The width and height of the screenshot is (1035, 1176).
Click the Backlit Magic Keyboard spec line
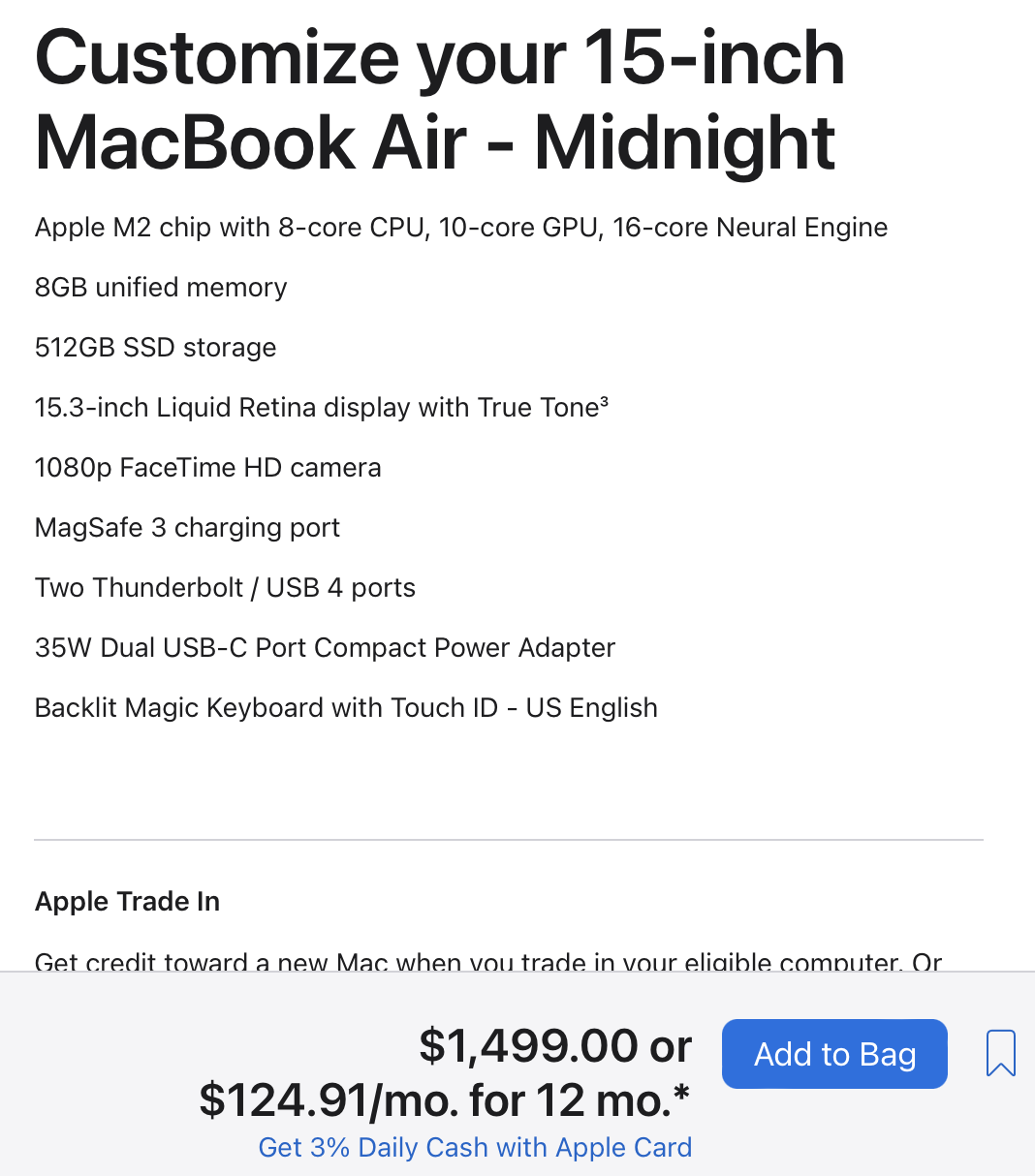tap(346, 708)
